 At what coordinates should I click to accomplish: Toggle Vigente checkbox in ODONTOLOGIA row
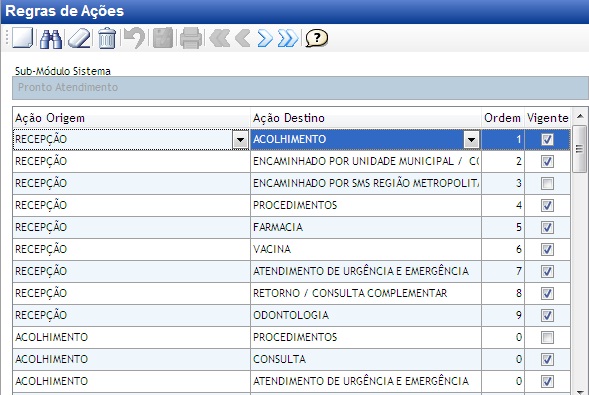[547, 315]
